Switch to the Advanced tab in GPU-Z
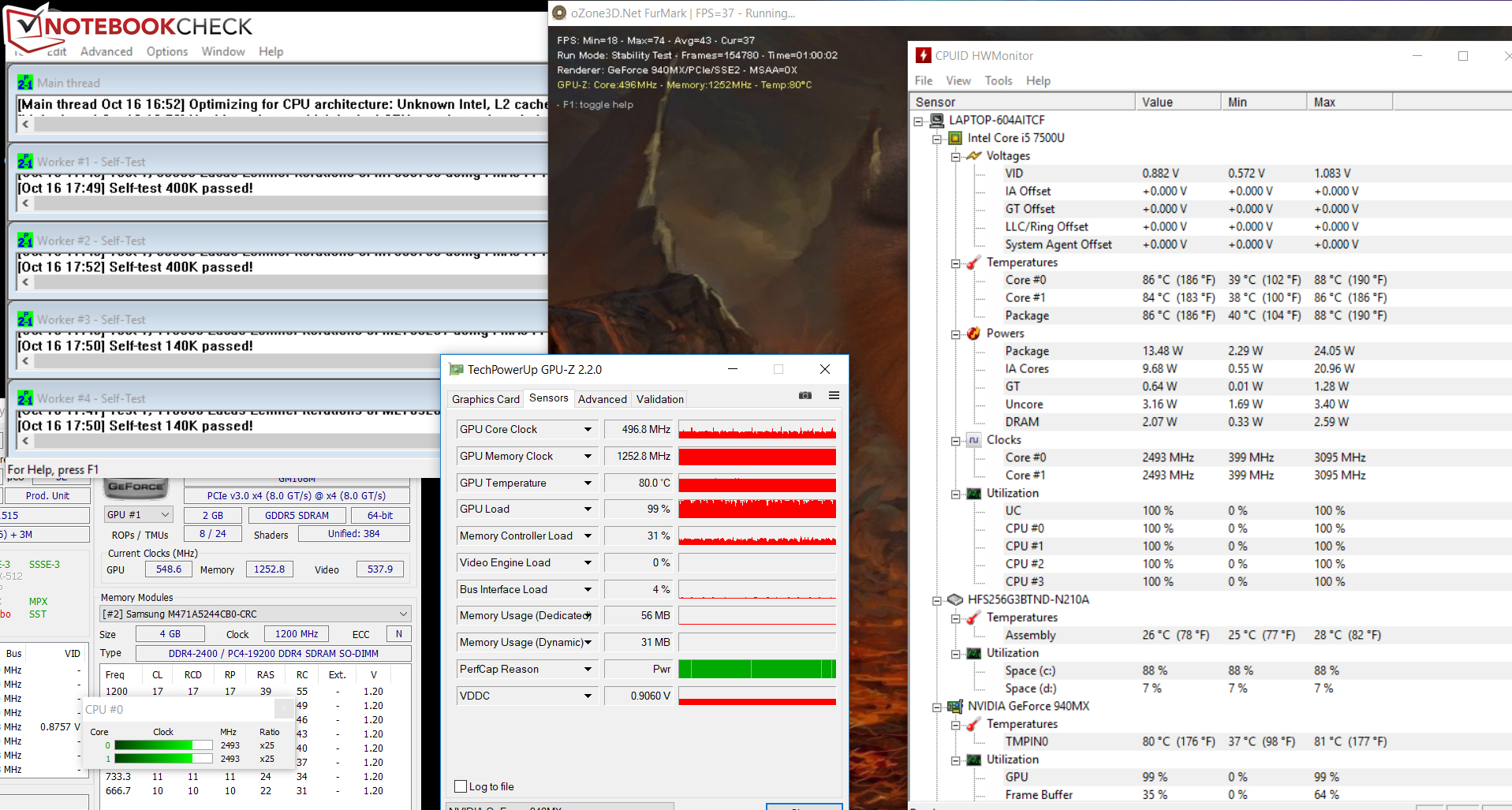This screenshot has height=810, width=1512. (602, 399)
